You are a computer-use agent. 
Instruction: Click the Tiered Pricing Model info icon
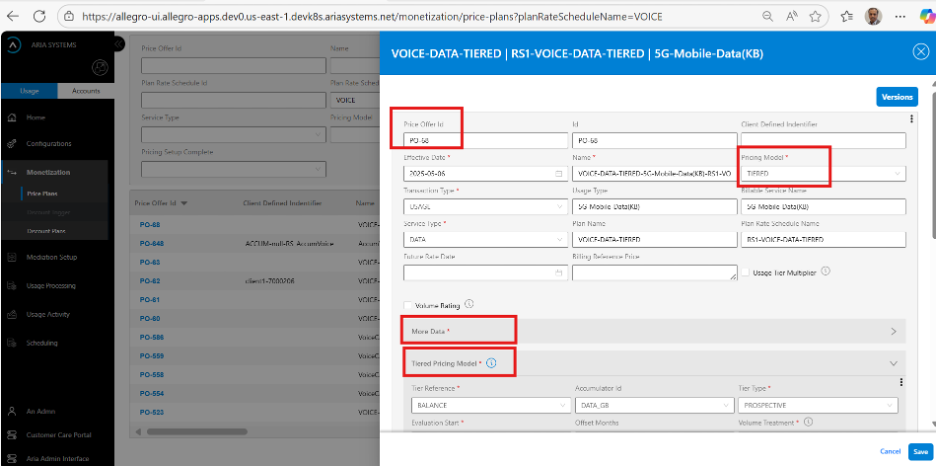[491, 363]
